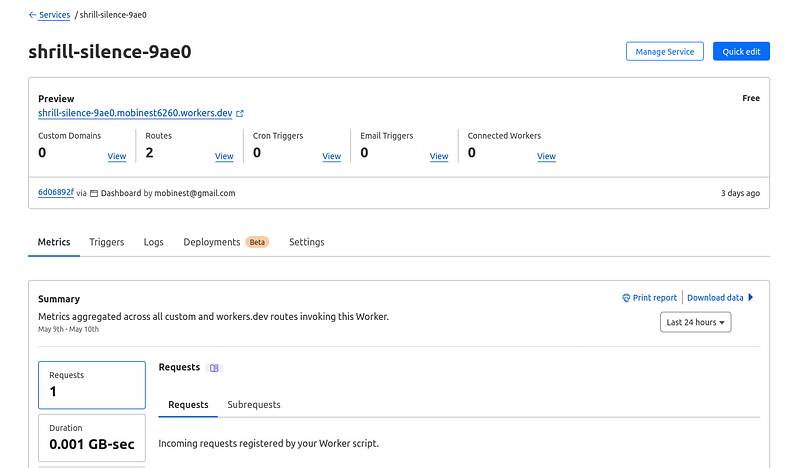The height and width of the screenshot is (468, 800).
Task: Select the Requests metric card
Action: pyautogui.click(x=92, y=385)
